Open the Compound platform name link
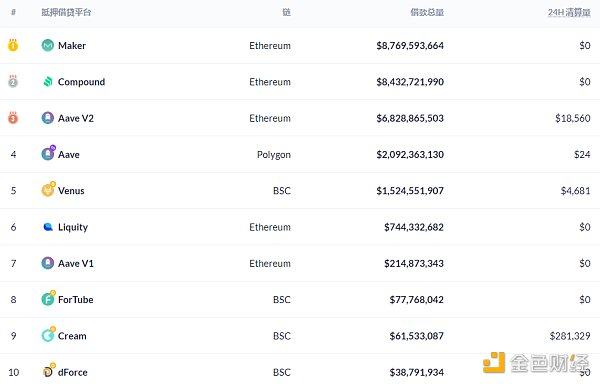This screenshot has width=600, height=384. [x=81, y=82]
